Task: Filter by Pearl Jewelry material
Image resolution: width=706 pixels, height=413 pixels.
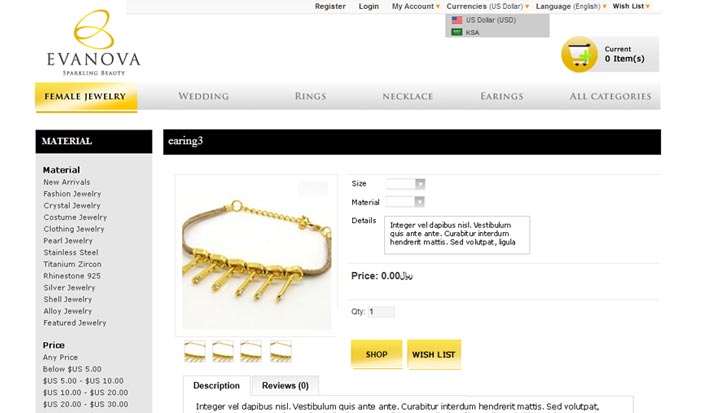Action: coord(68,241)
